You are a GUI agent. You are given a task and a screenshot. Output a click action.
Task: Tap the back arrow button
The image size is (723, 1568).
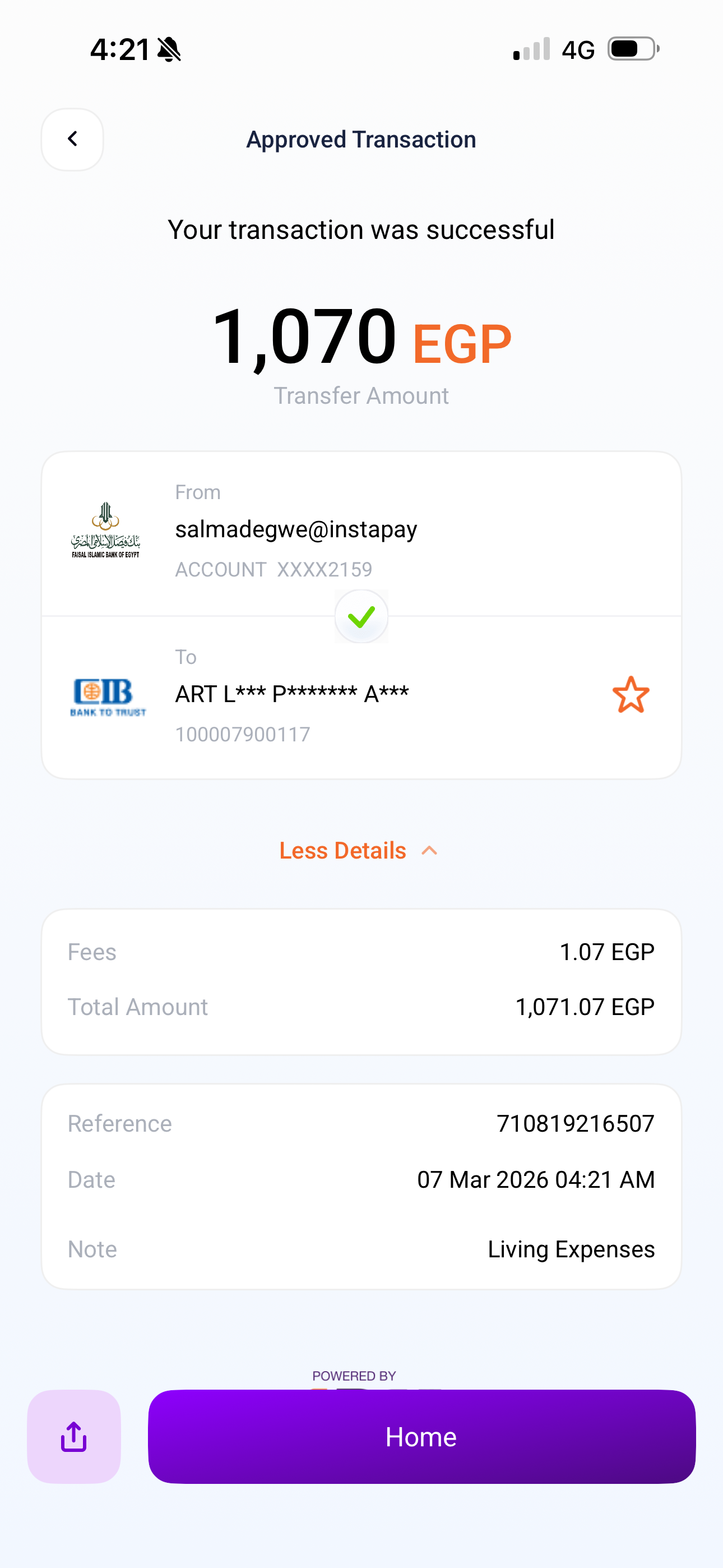point(72,140)
